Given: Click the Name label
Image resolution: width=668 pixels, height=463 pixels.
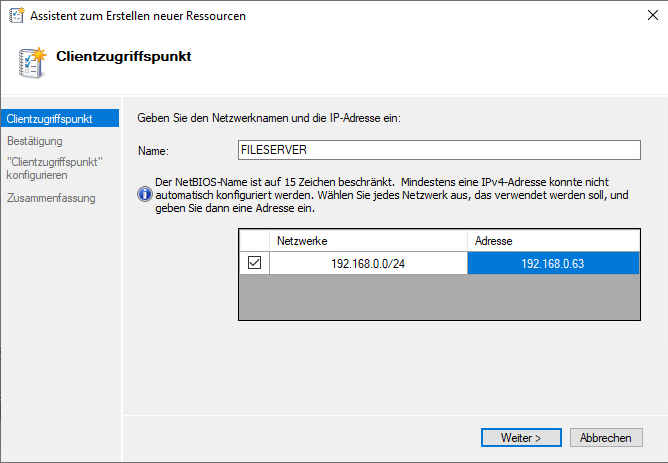Looking at the screenshot, I should pos(152,151).
